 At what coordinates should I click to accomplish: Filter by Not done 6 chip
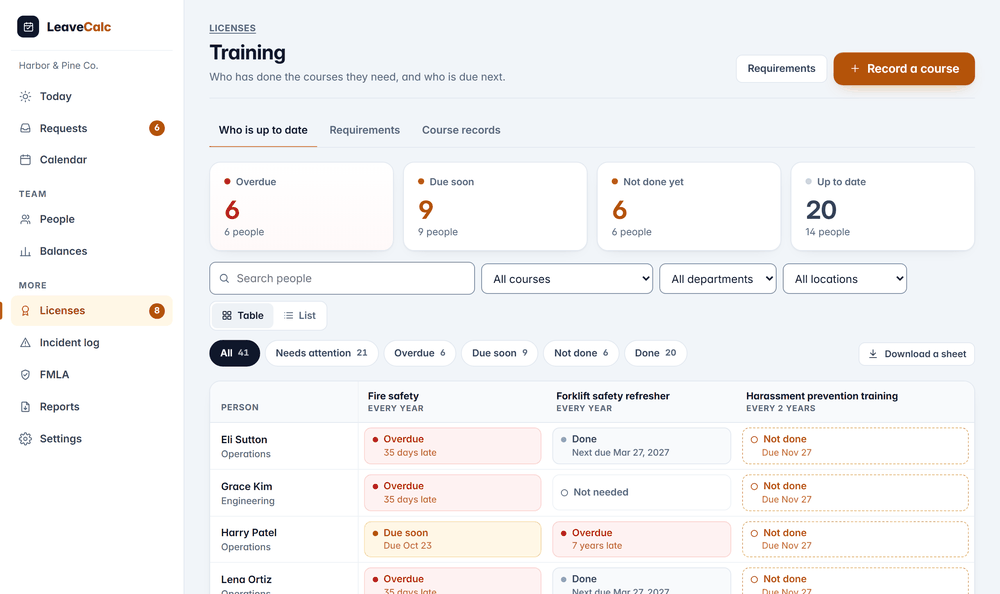[581, 353]
